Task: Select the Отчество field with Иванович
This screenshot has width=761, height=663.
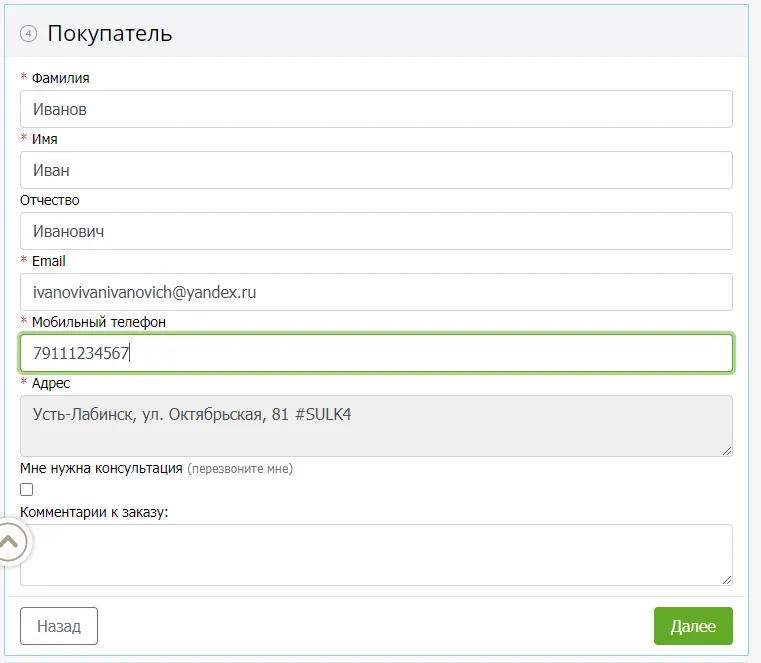Action: (x=376, y=231)
